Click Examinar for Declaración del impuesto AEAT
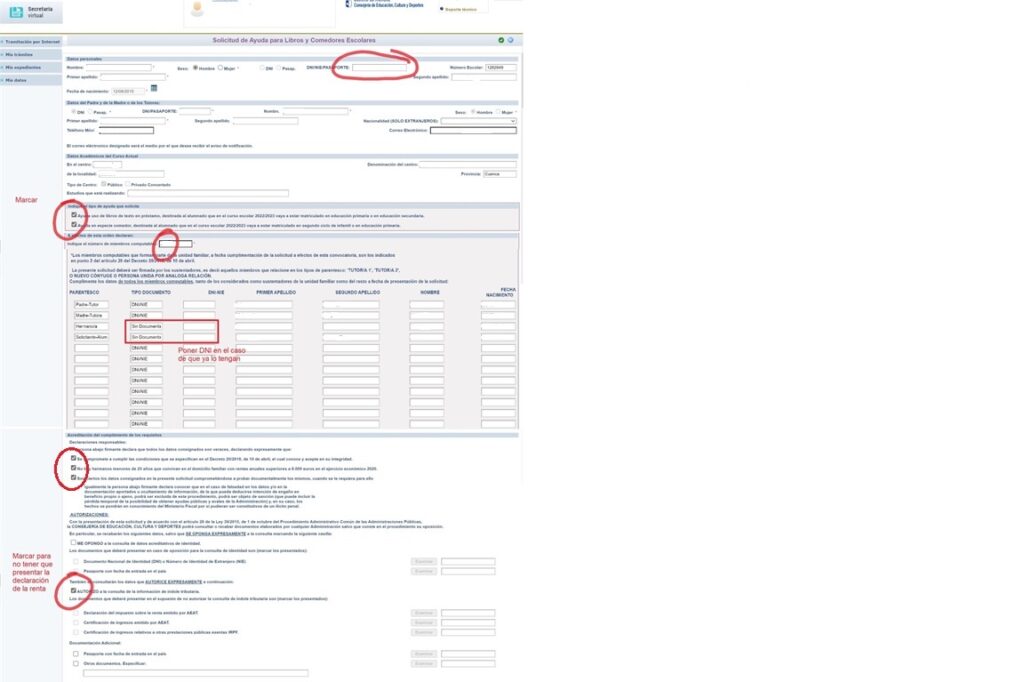 click(424, 613)
